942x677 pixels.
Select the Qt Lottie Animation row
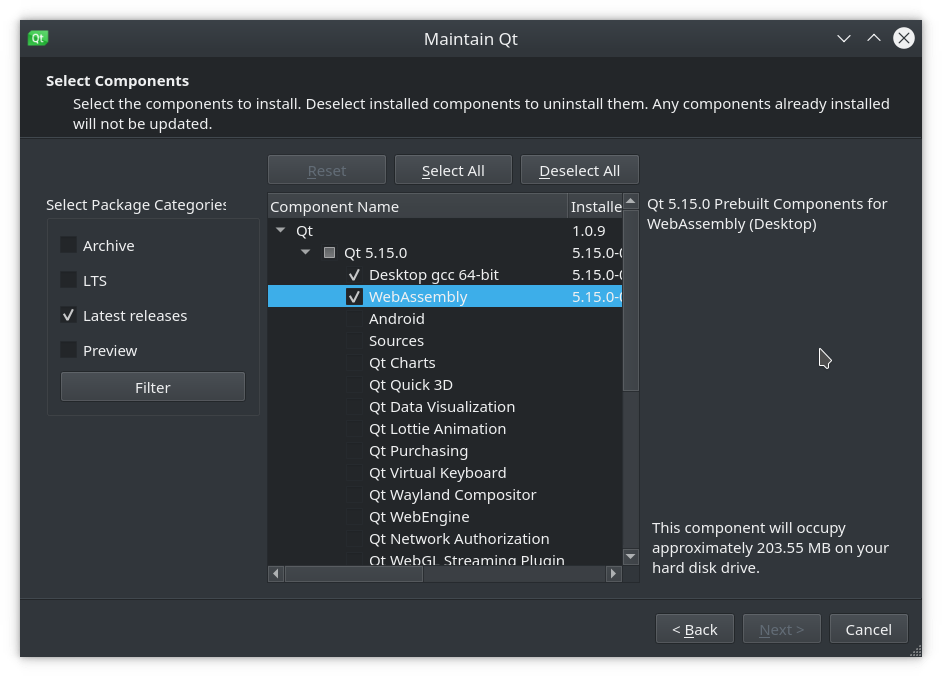pyautogui.click(x=445, y=429)
